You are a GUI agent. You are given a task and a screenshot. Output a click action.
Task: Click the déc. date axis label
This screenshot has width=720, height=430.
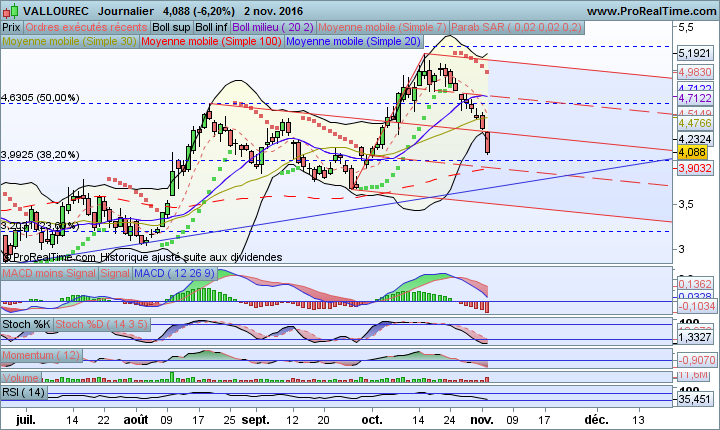(596, 419)
